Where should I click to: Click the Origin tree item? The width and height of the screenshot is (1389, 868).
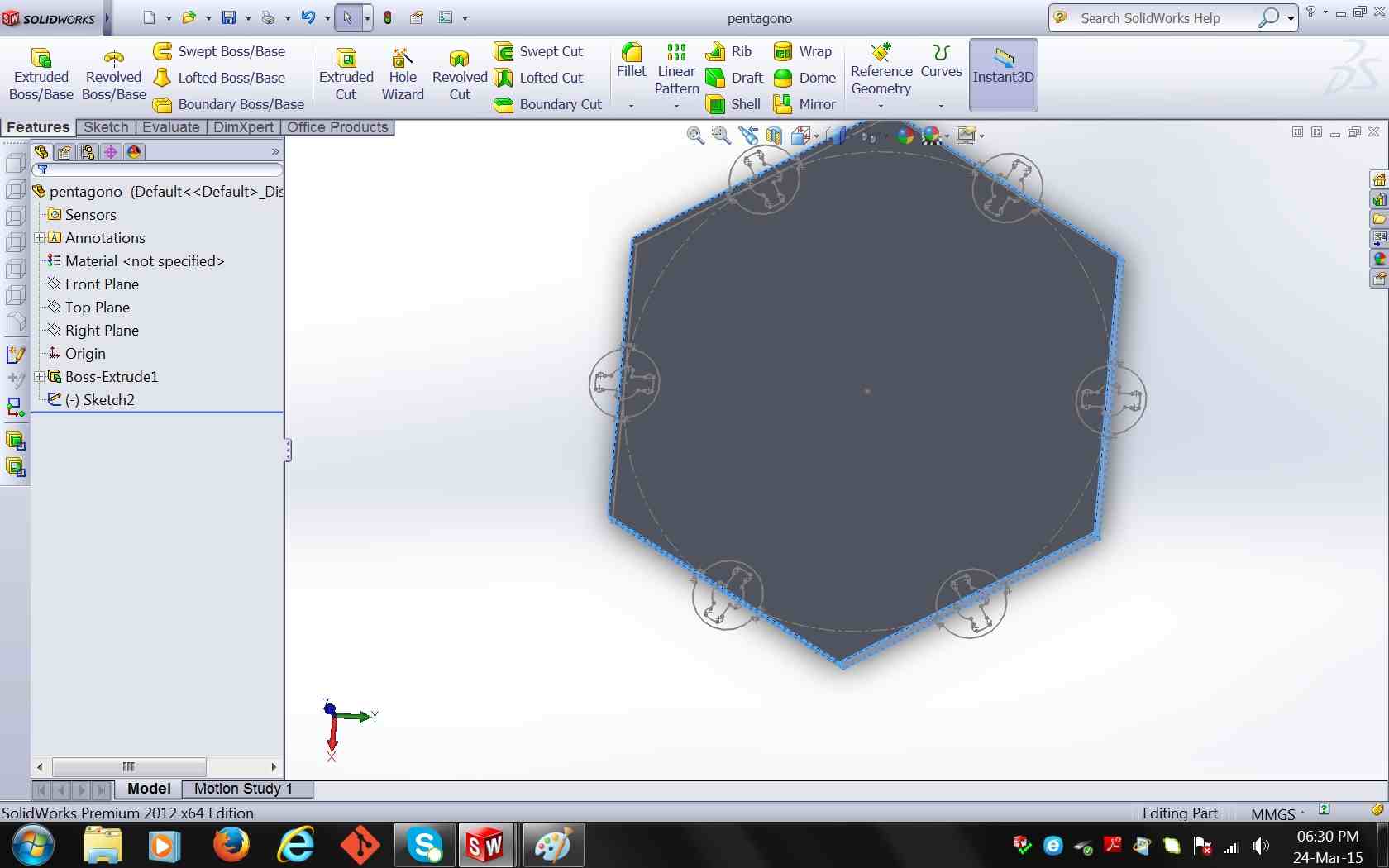coord(85,354)
